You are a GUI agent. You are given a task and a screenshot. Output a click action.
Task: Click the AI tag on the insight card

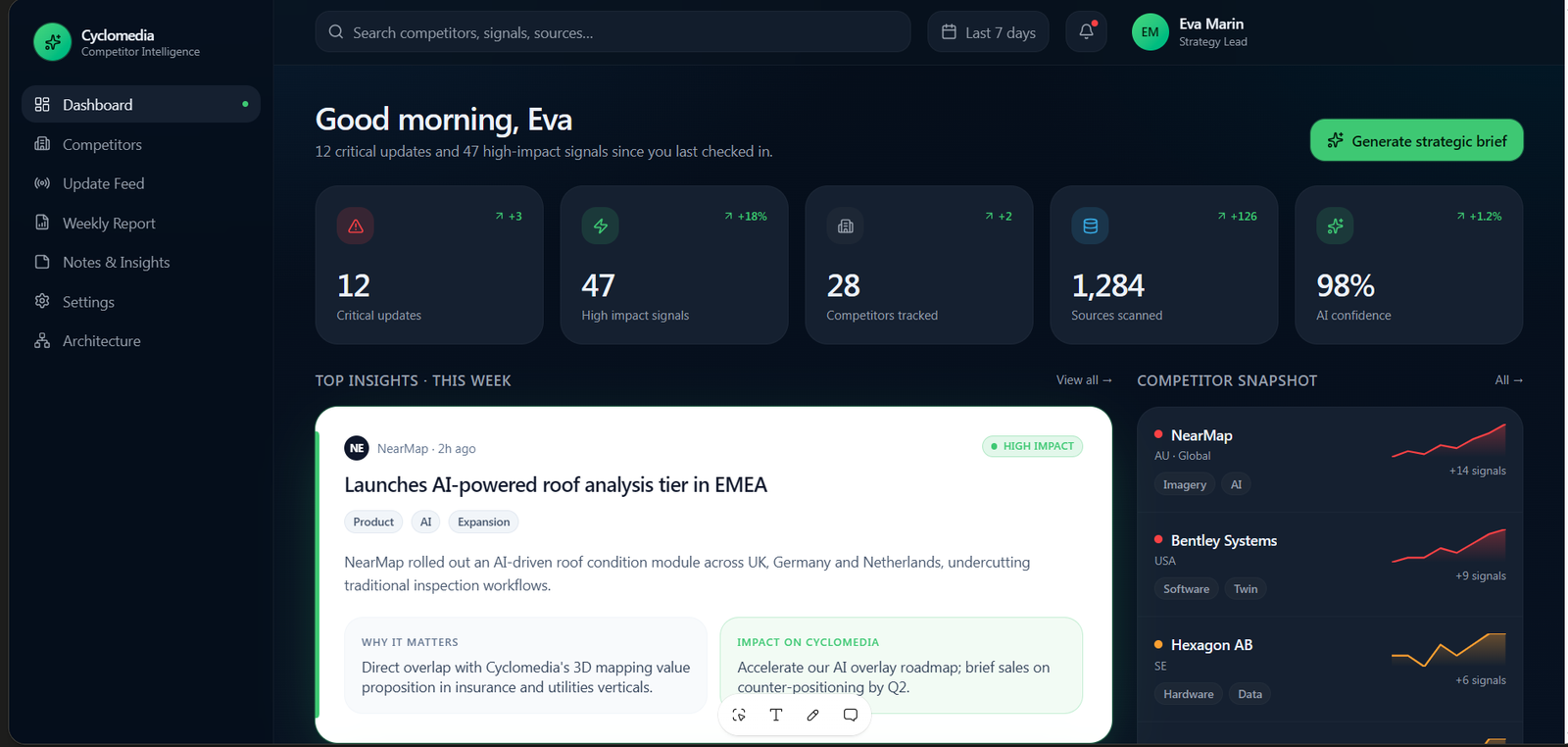coord(425,522)
